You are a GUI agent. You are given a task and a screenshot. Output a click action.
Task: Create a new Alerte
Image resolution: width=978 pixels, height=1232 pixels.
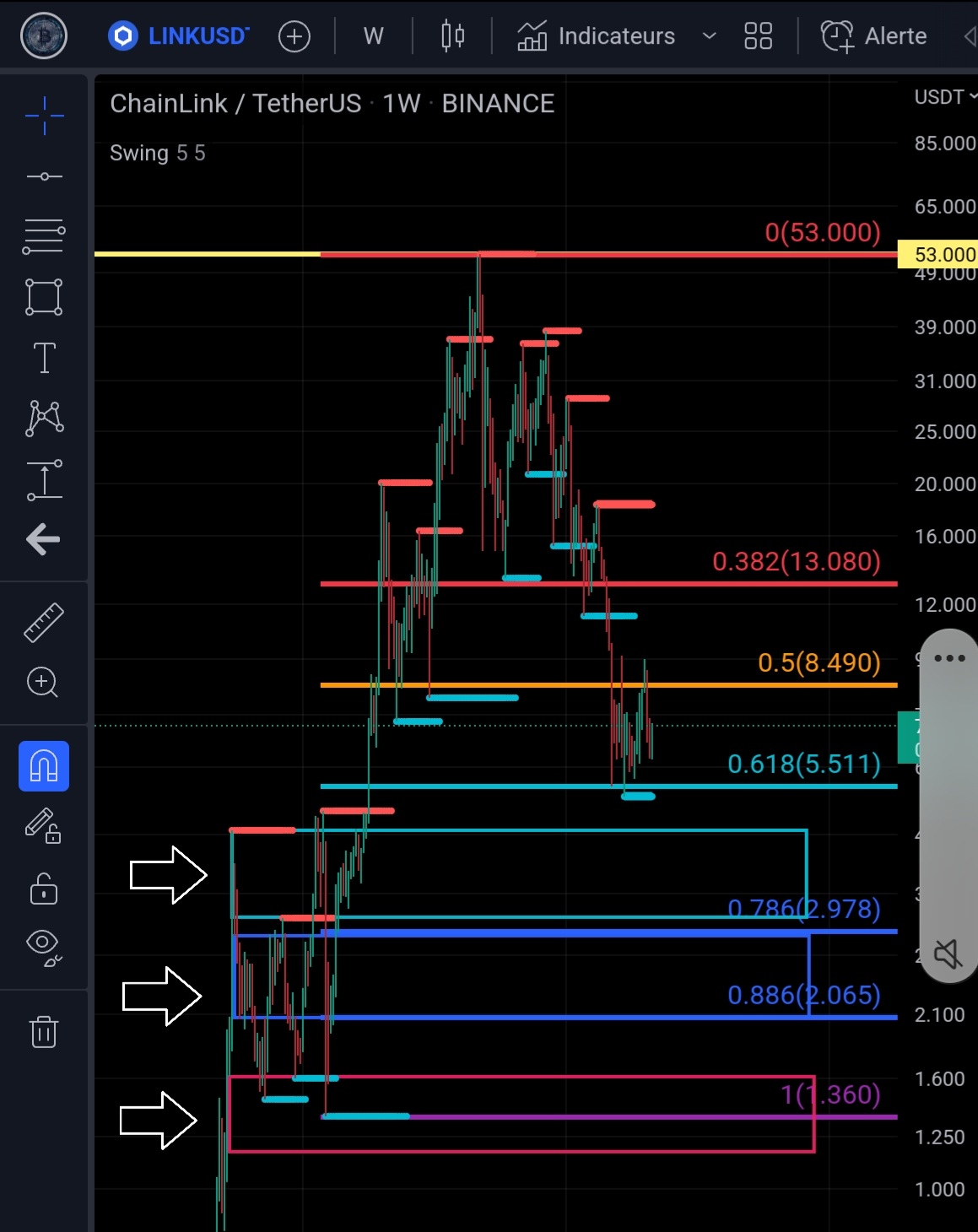click(x=873, y=36)
